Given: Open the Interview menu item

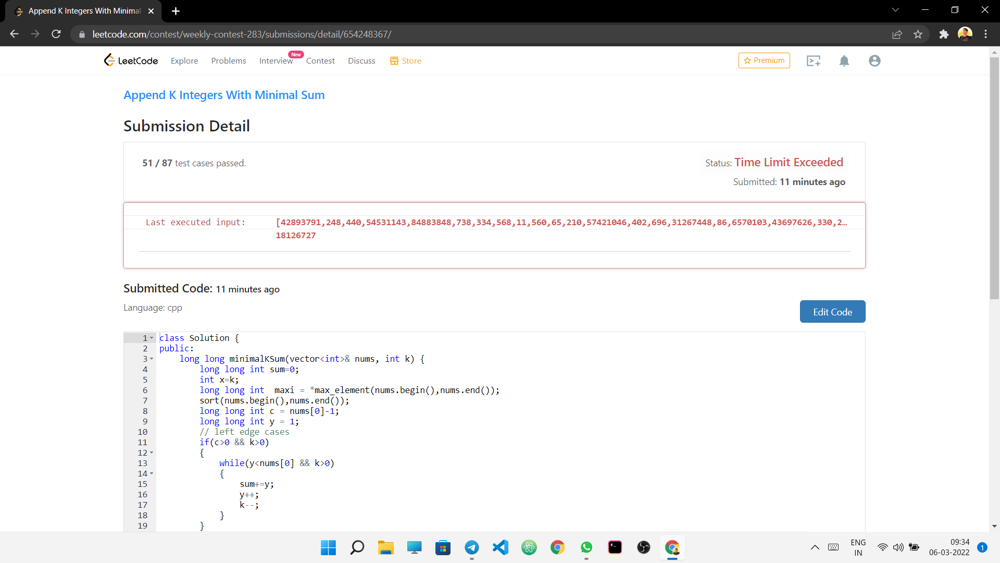Looking at the screenshot, I should (x=276, y=61).
